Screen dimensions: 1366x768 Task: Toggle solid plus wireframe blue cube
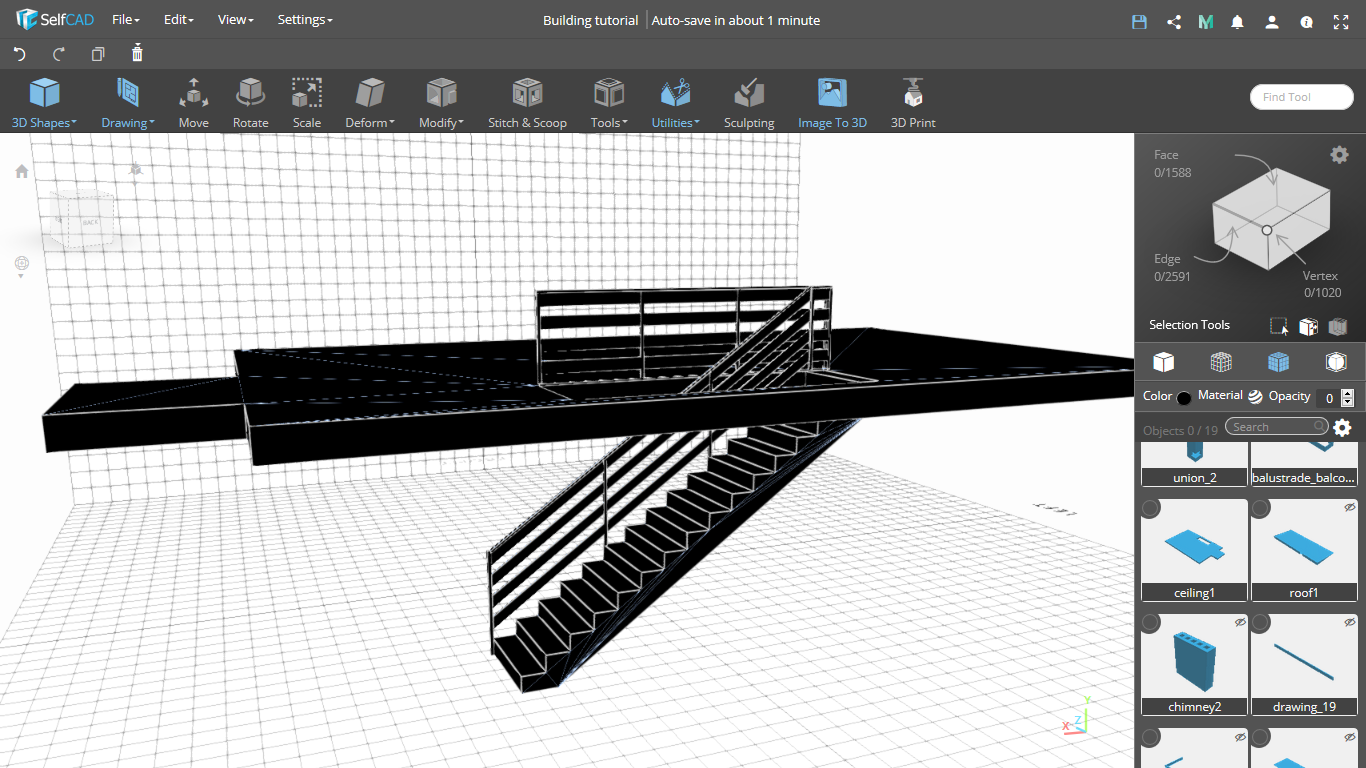click(x=1278, y=361)
